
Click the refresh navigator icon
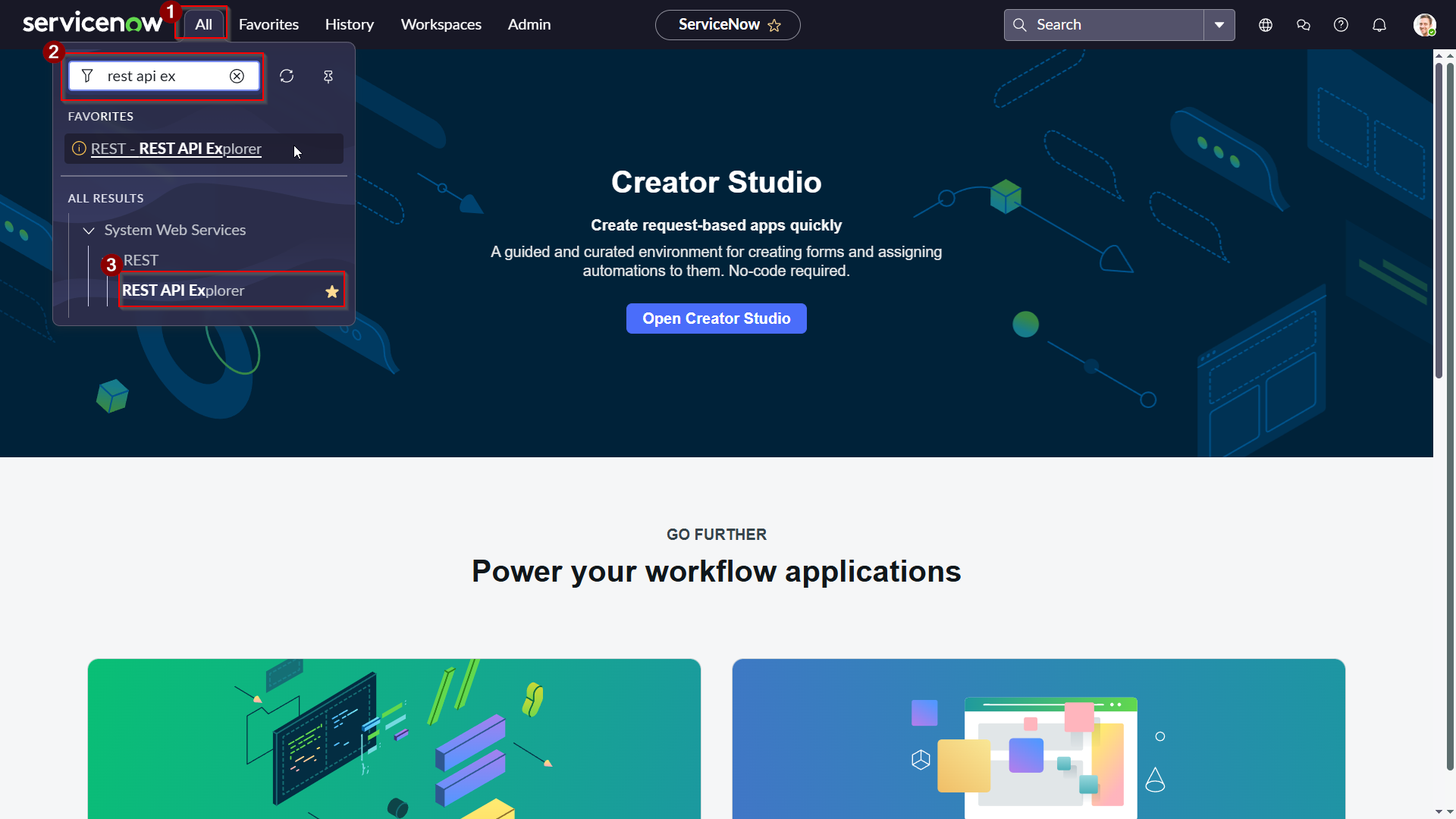[287, 76]
